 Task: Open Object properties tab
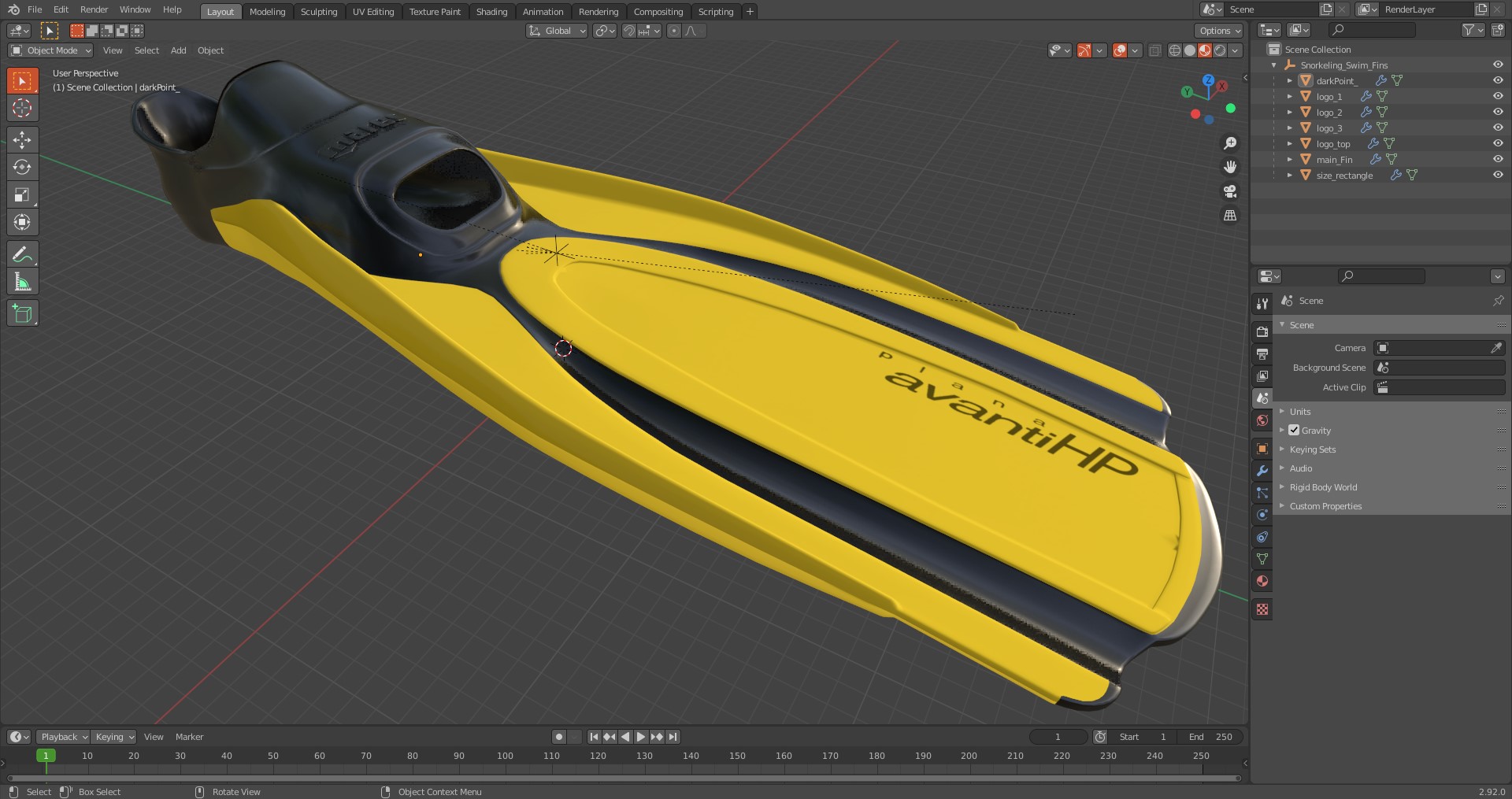1262,449
